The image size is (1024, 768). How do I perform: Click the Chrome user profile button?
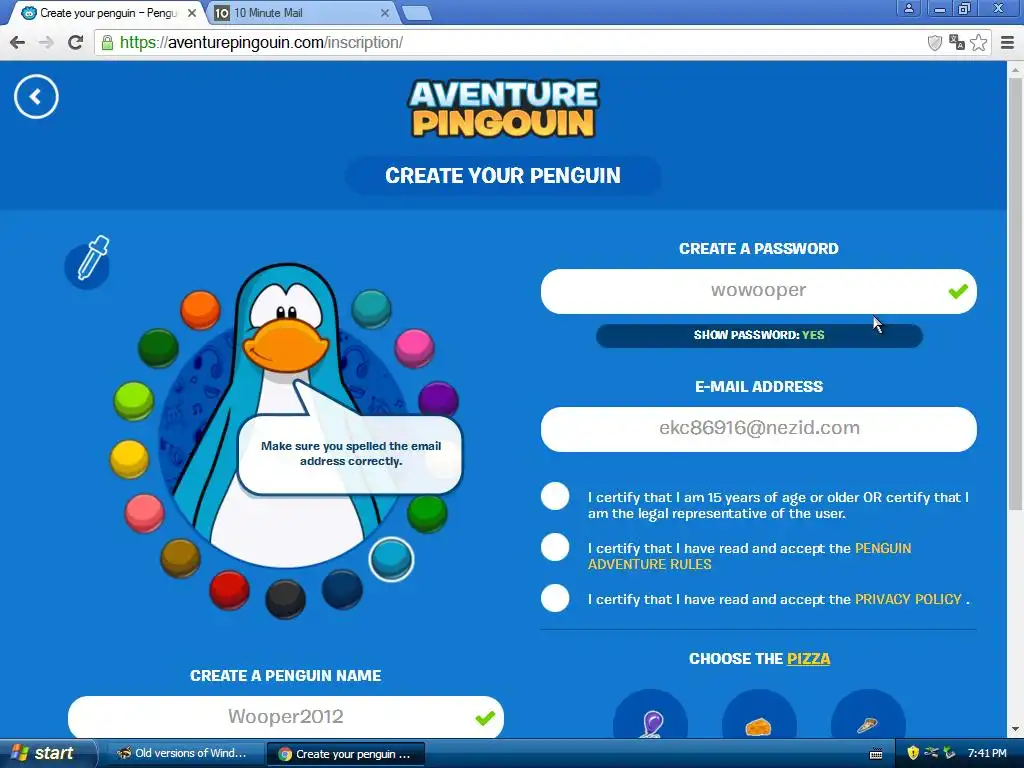tap(908, 8)
